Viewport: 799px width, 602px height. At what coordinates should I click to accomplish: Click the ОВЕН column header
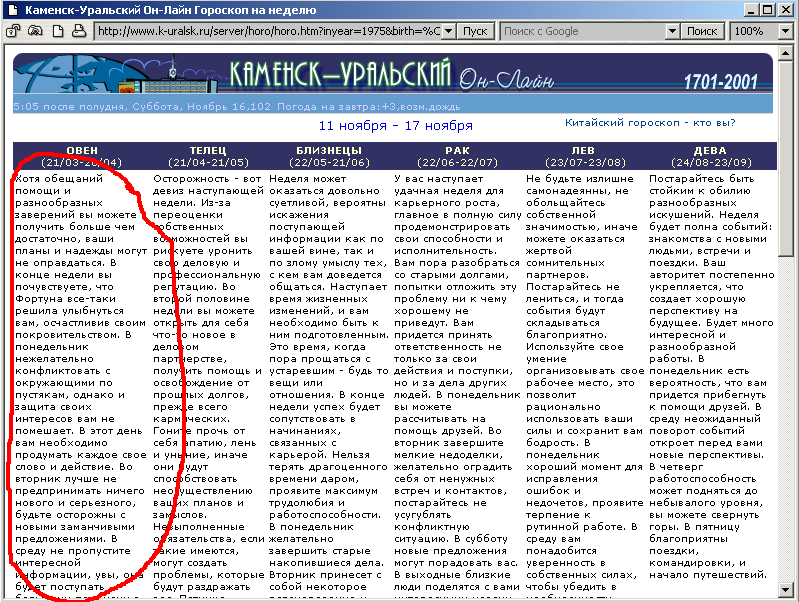tap(82, 150)
